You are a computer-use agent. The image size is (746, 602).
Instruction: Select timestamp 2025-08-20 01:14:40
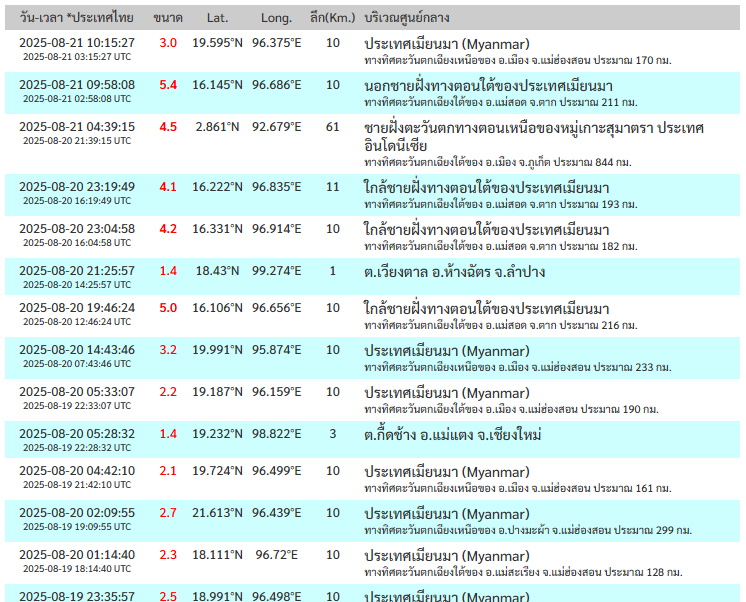(x=77, y=554)
